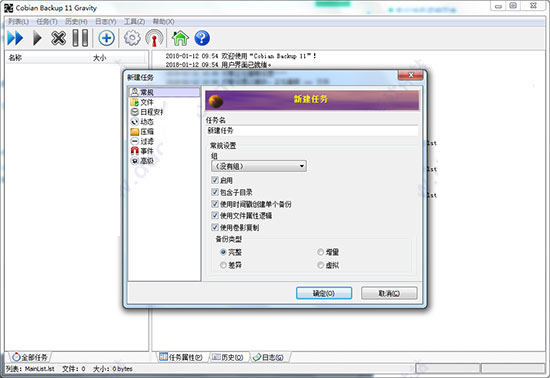Add new task with plus icon
This screenshot has width=550, height=378.
[106, 38]
